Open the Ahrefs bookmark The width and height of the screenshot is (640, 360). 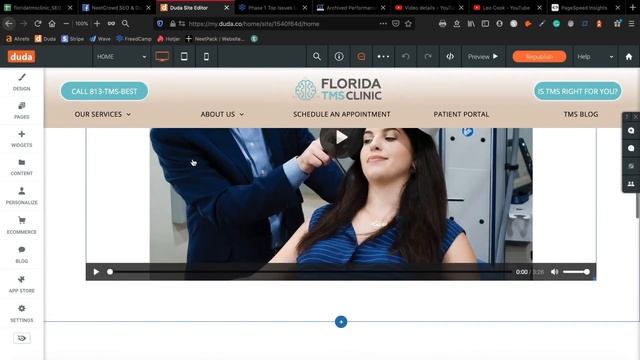click(18, 39)
